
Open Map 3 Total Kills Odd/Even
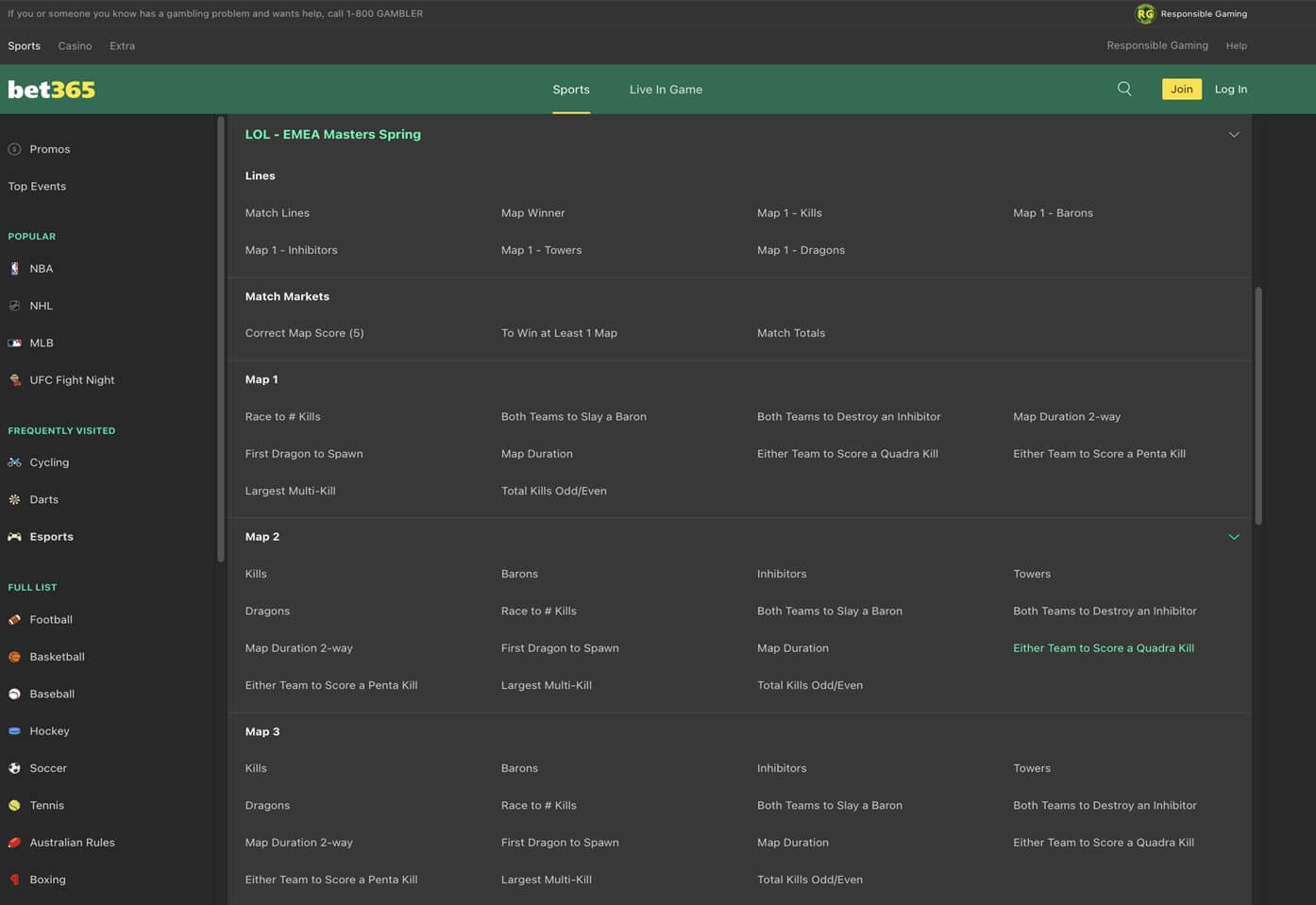pyautogui.click(x=810, y=880)
